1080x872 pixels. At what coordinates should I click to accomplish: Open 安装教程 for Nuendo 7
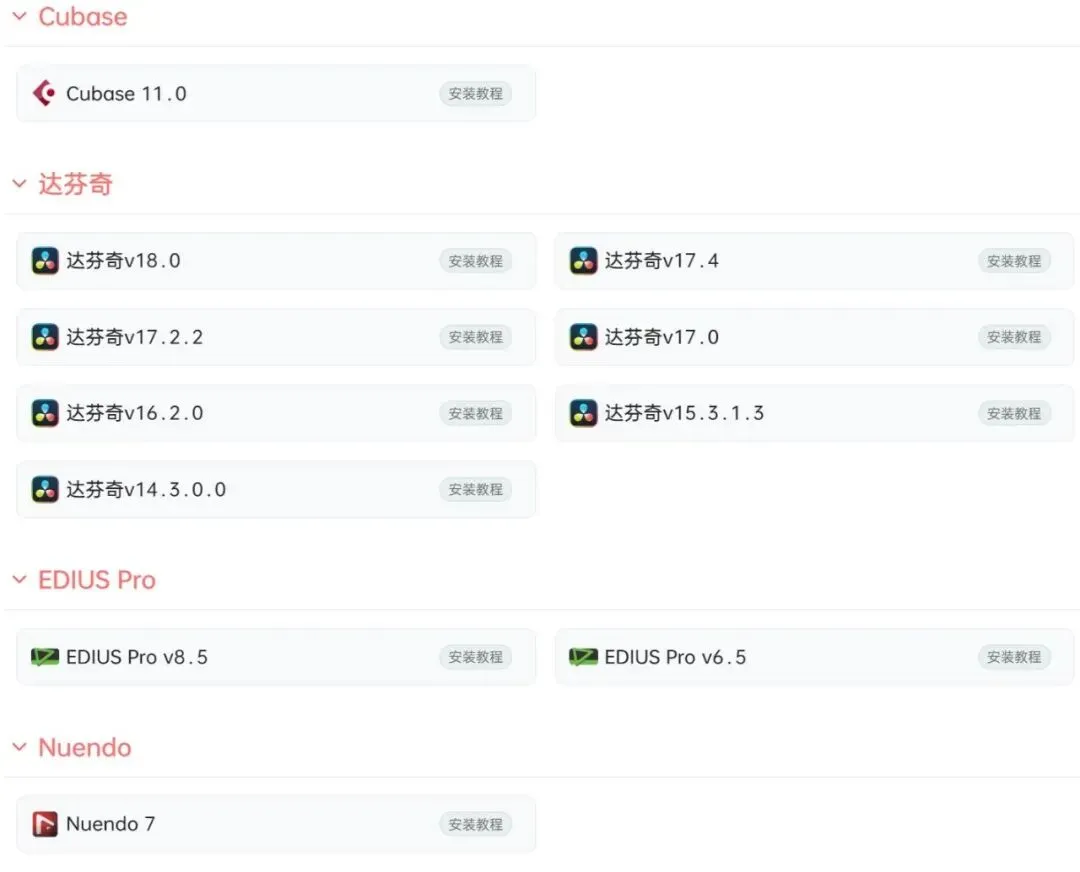pyautogui.click(x=475, y=824)
